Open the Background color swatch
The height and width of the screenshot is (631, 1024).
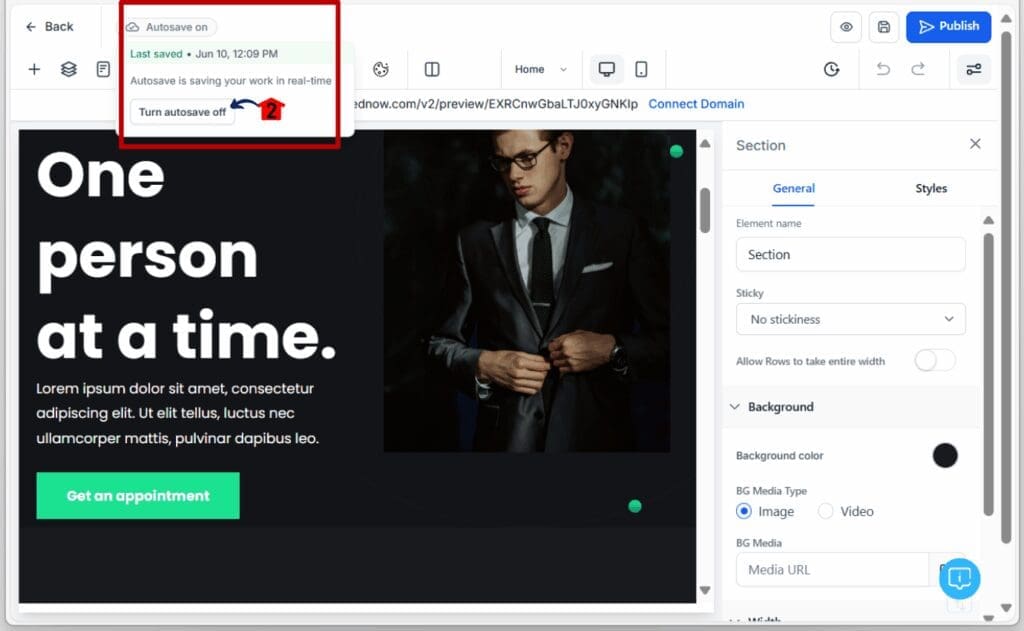(x=945, y=455)
